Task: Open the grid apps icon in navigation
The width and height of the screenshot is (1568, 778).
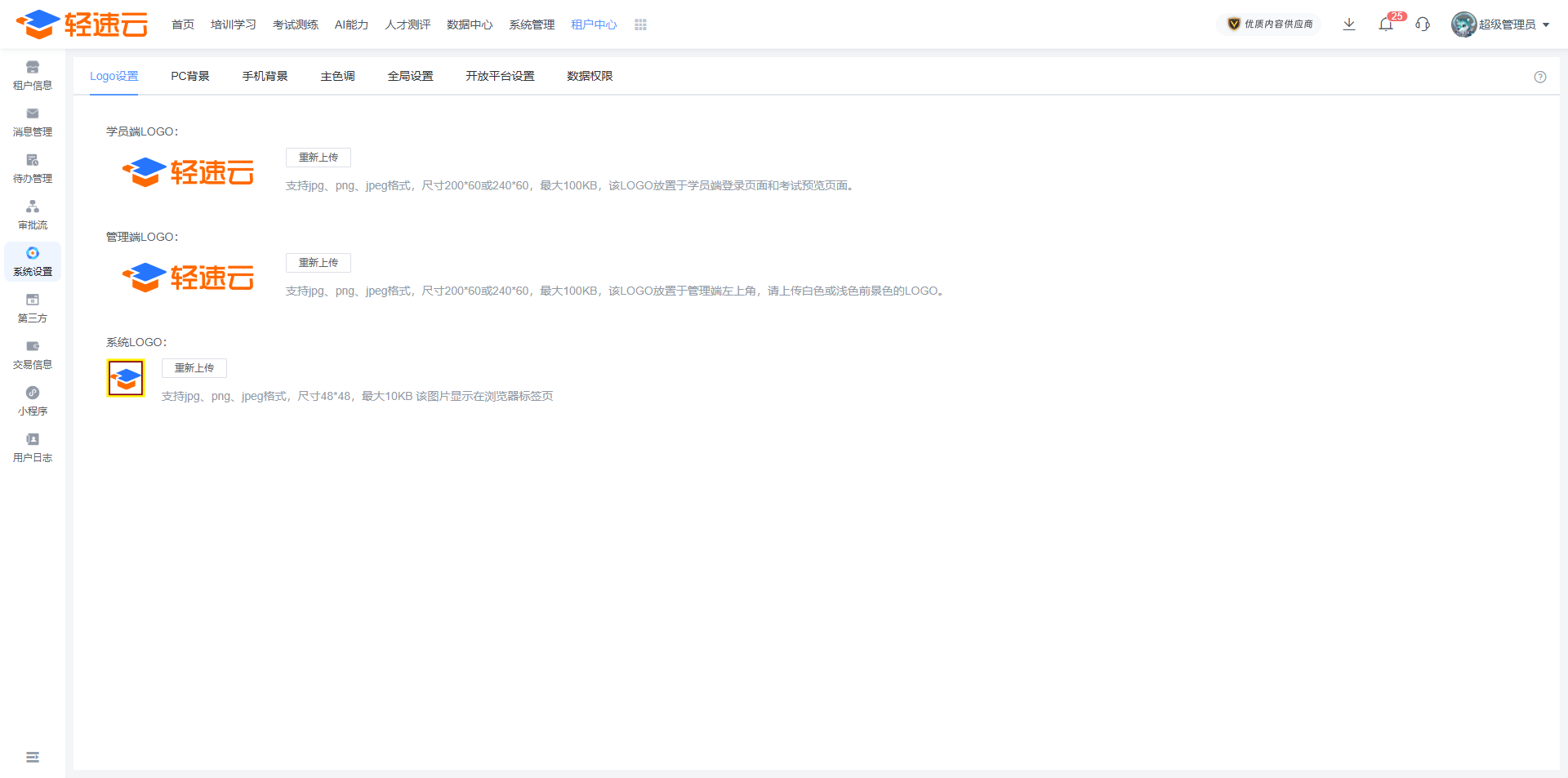Action: (640, 25)
